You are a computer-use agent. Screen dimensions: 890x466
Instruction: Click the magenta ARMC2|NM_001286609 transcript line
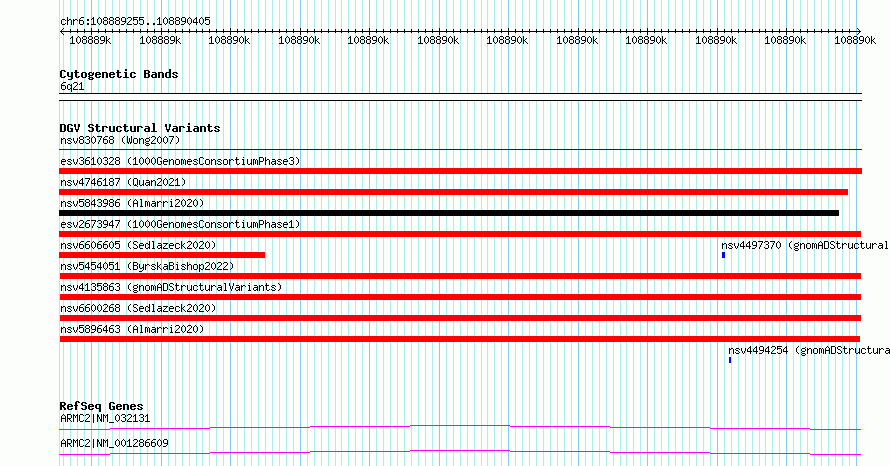[460, 452]
